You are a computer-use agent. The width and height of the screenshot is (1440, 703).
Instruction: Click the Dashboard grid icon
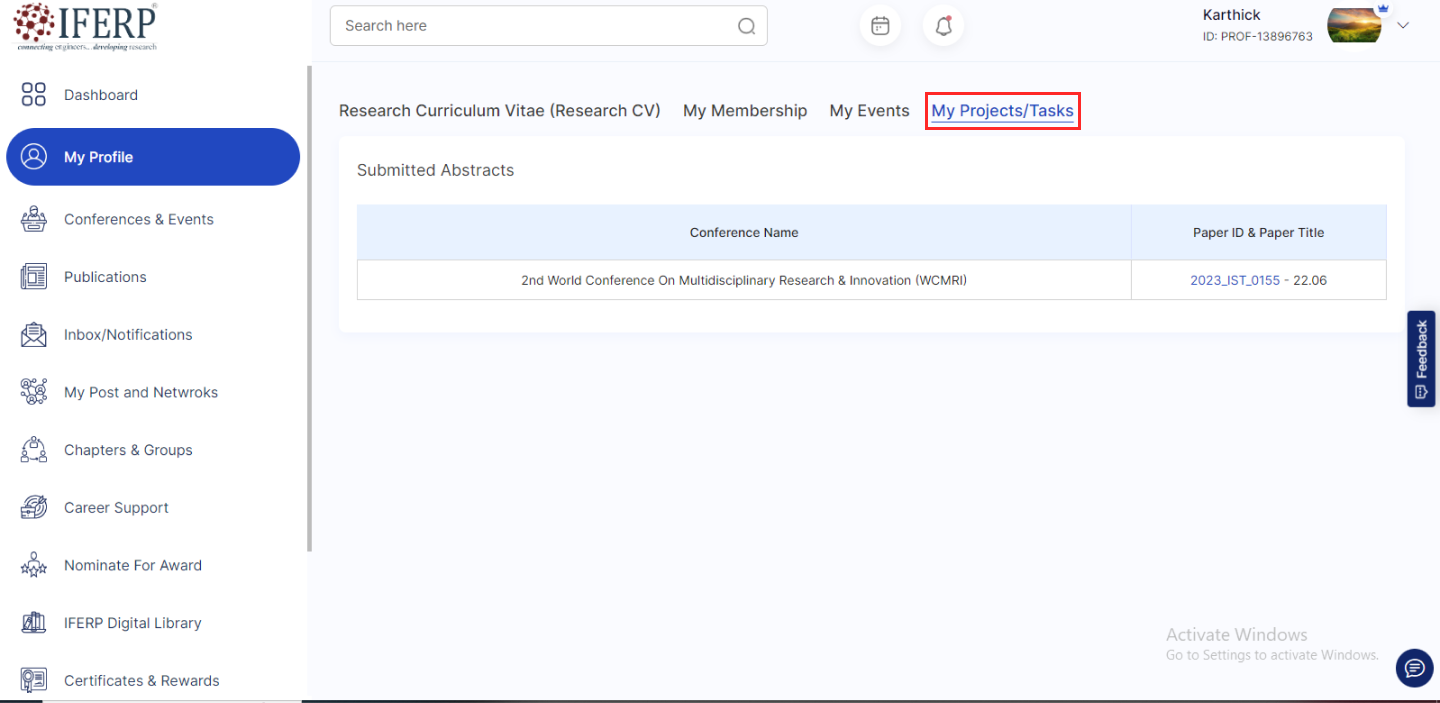34,95
